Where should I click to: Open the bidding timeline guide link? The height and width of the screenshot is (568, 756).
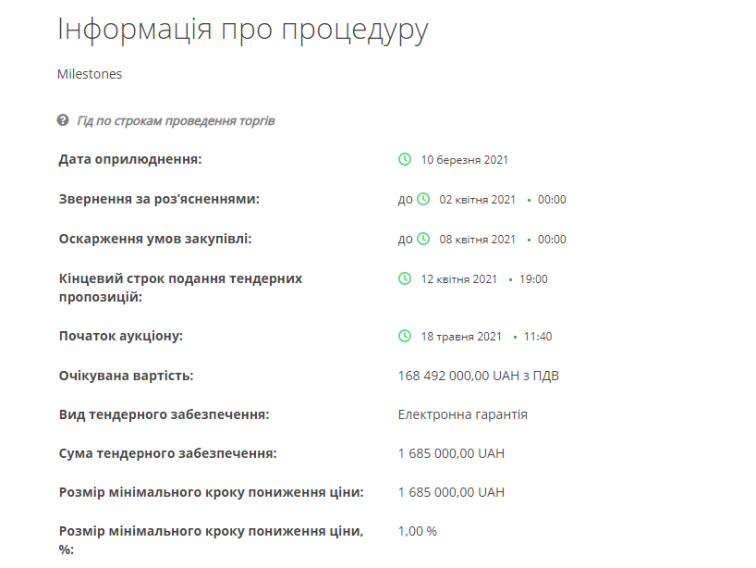176,121
